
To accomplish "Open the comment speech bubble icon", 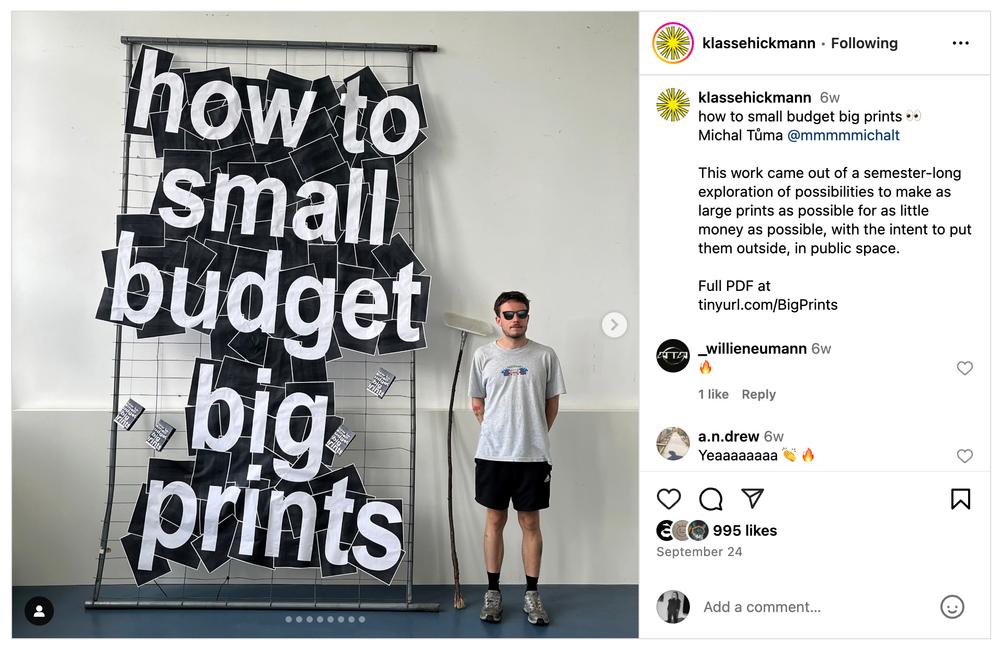I will [710, 499].
